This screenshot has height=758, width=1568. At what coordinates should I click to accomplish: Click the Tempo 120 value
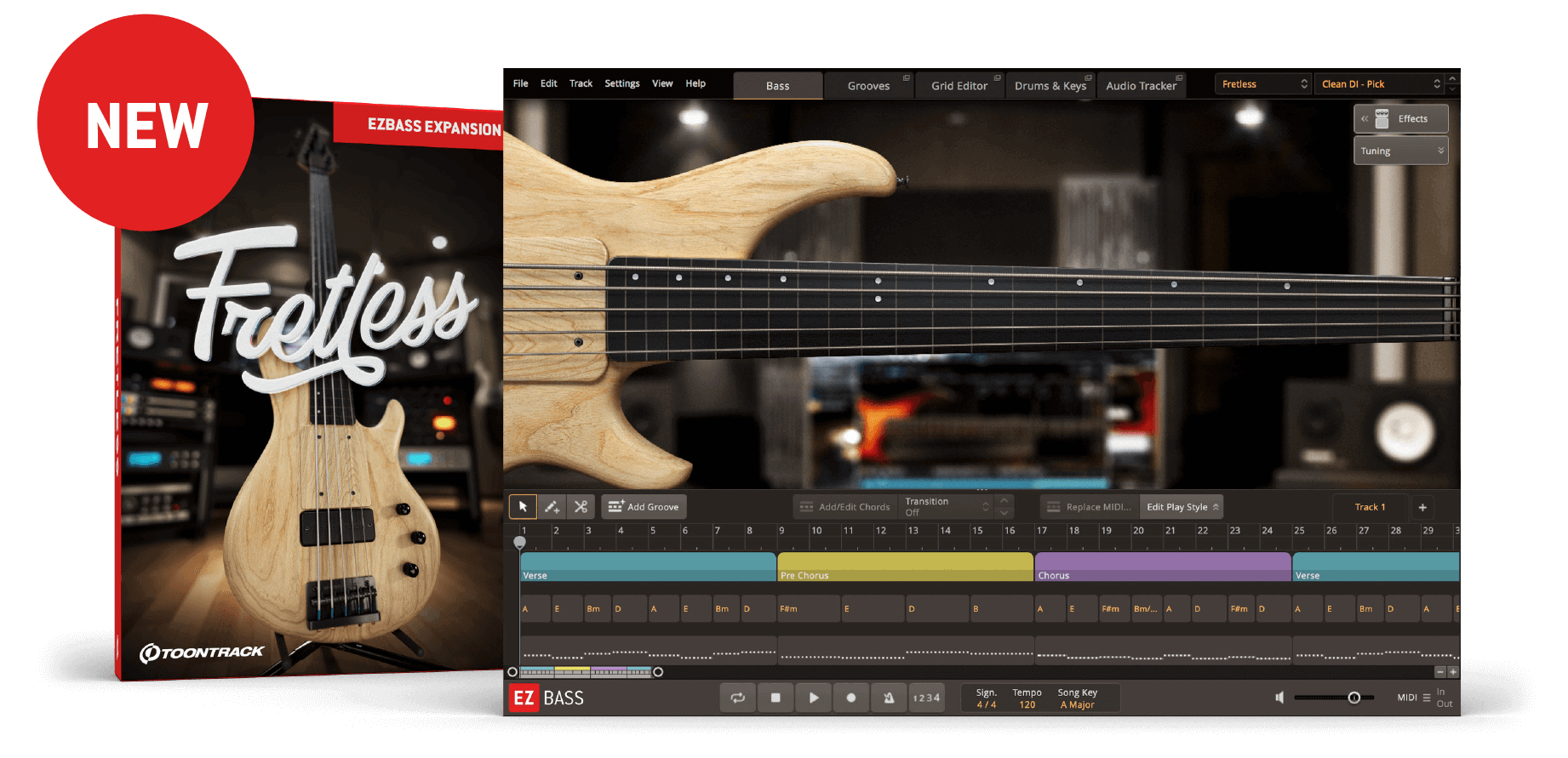tap(1027, 704)
